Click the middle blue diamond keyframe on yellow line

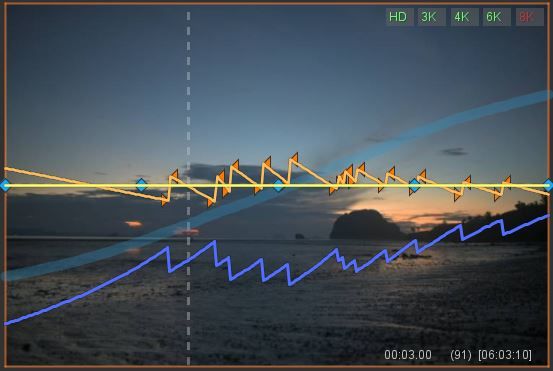point(278,185)
